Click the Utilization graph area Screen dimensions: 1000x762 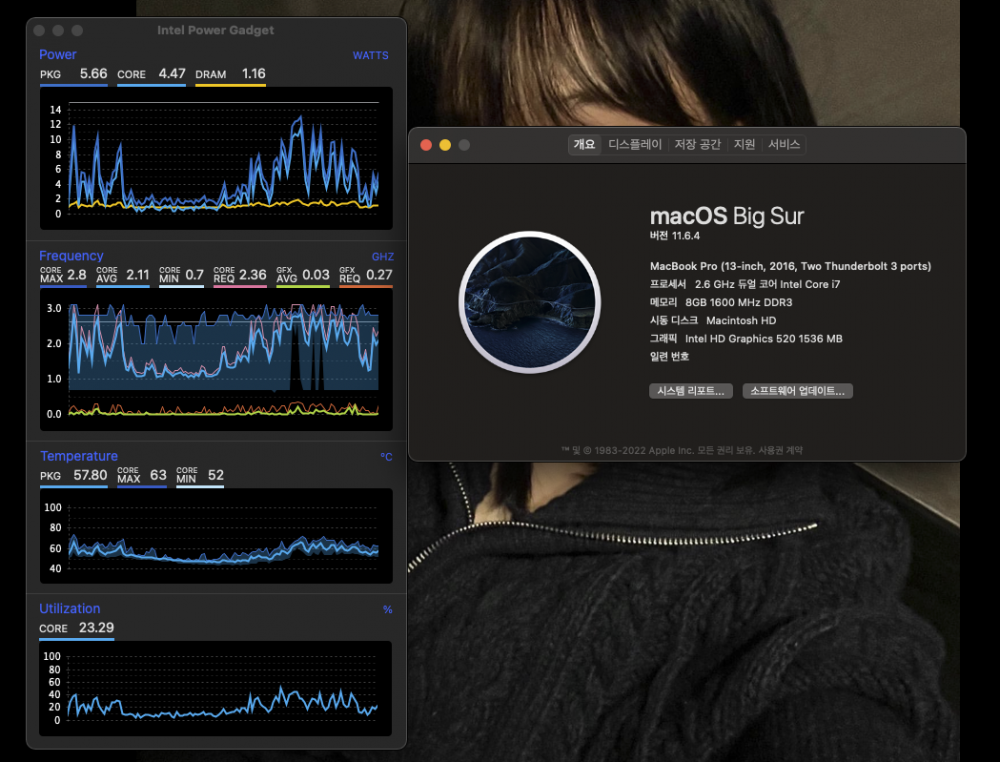pyautogui.click(x=216, y=689)
